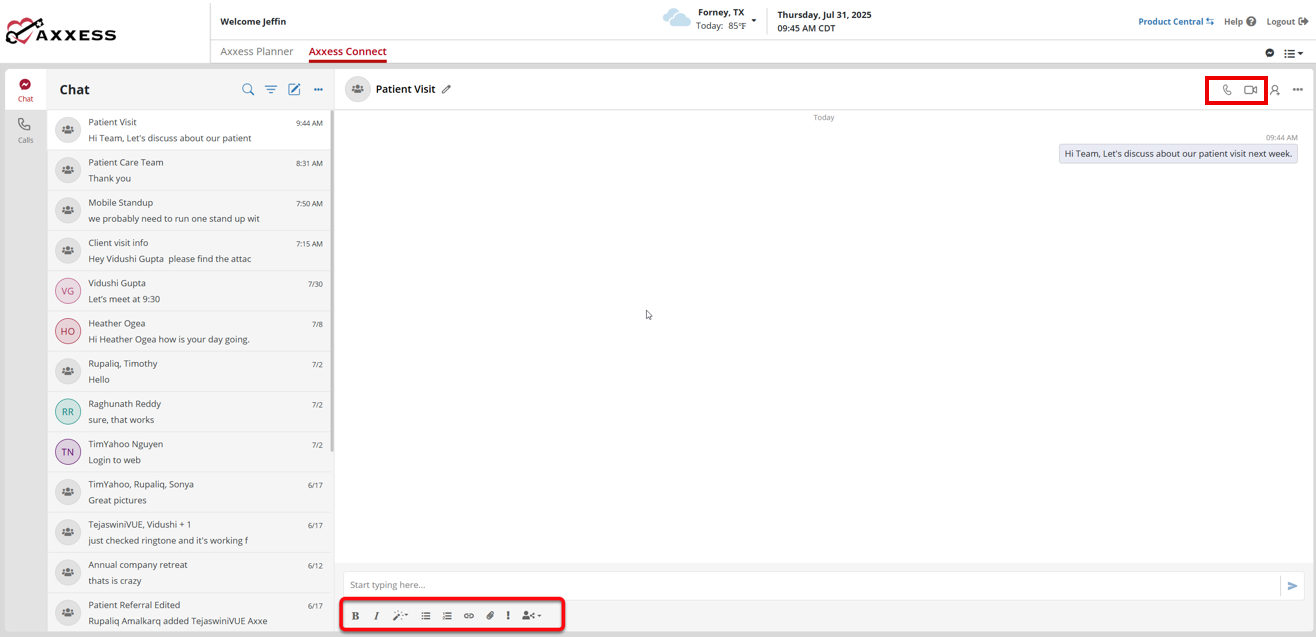Open the magic wand dropdown in toolbar
This screenshot has height=637, width=1316.
400,616
